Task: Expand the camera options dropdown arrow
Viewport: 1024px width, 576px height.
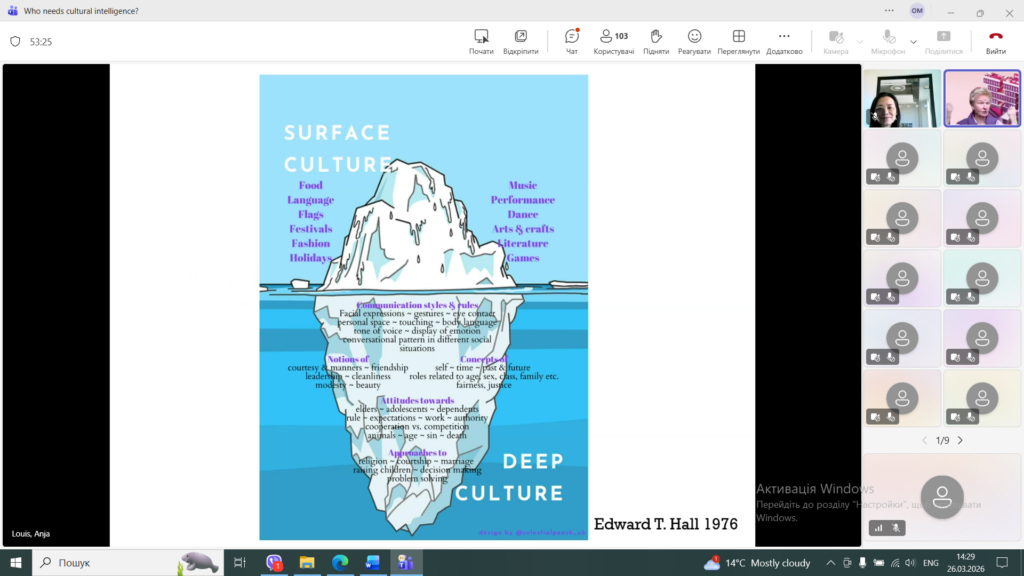Action: [860, 41]
